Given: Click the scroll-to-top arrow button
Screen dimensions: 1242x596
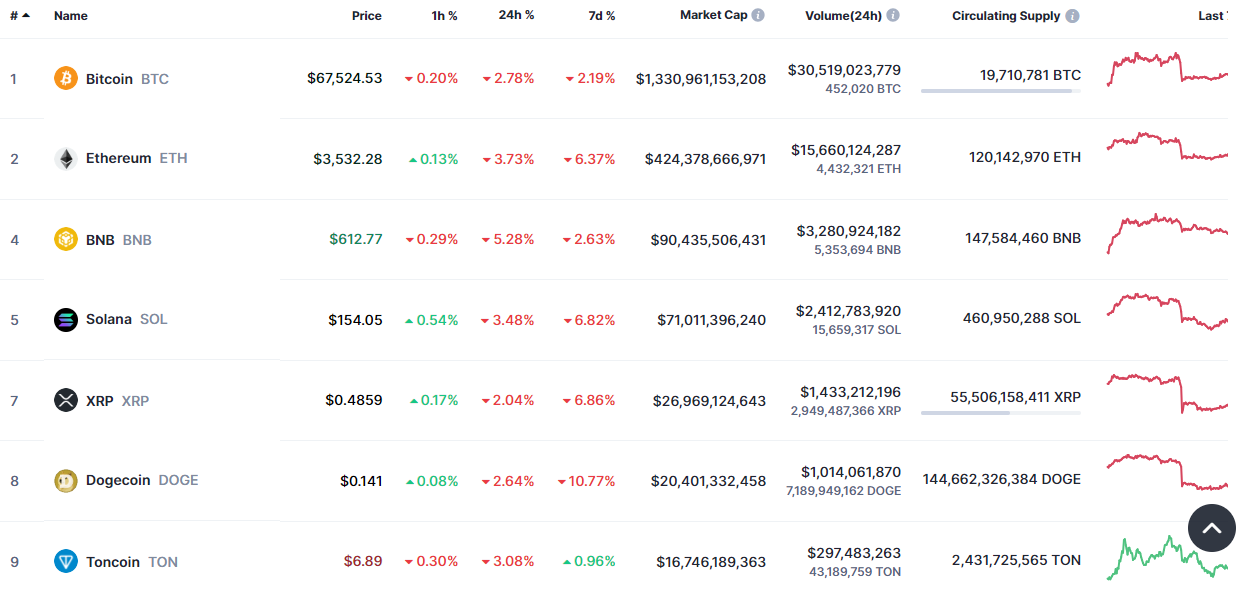Looking at the screenshot, I should 1212,528.
